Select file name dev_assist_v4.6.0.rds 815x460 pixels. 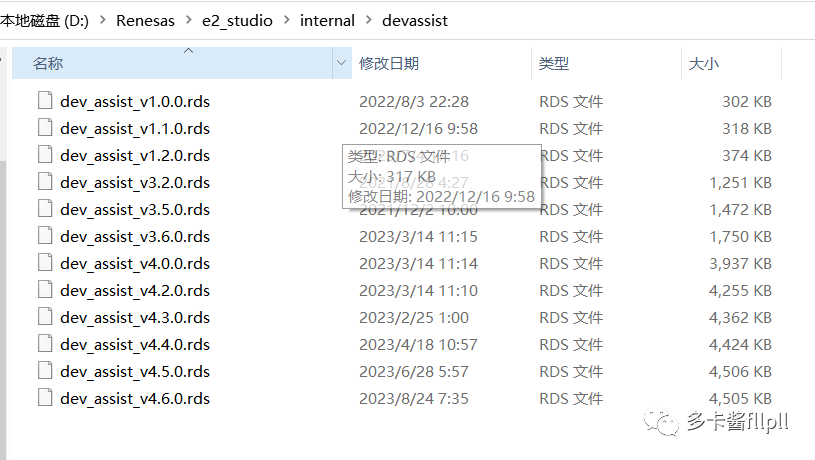(x=135, y=399)
